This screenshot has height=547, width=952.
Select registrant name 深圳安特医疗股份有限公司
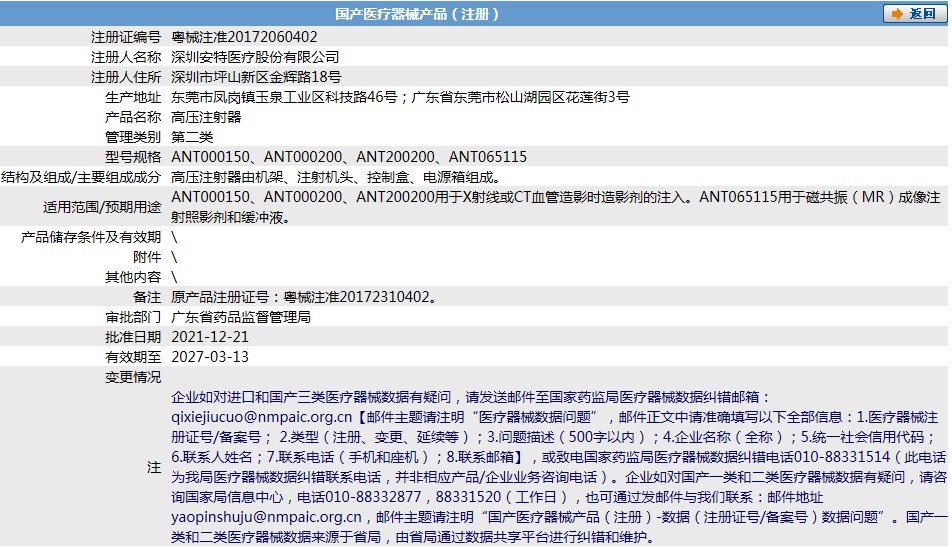(x=255, y=57)
